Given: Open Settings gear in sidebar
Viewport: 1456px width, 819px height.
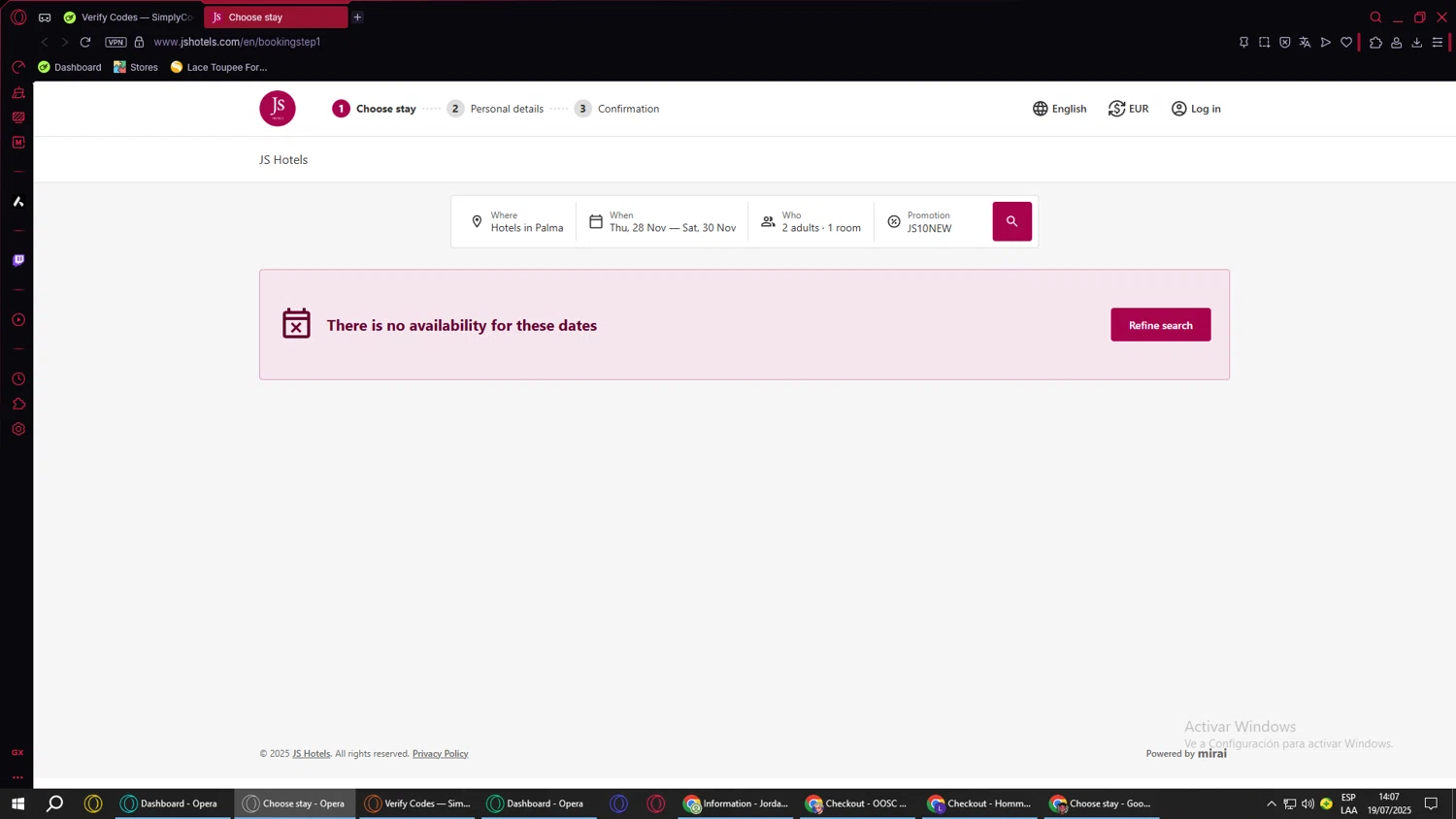Looking at the screenshot, I should point(18,429).
